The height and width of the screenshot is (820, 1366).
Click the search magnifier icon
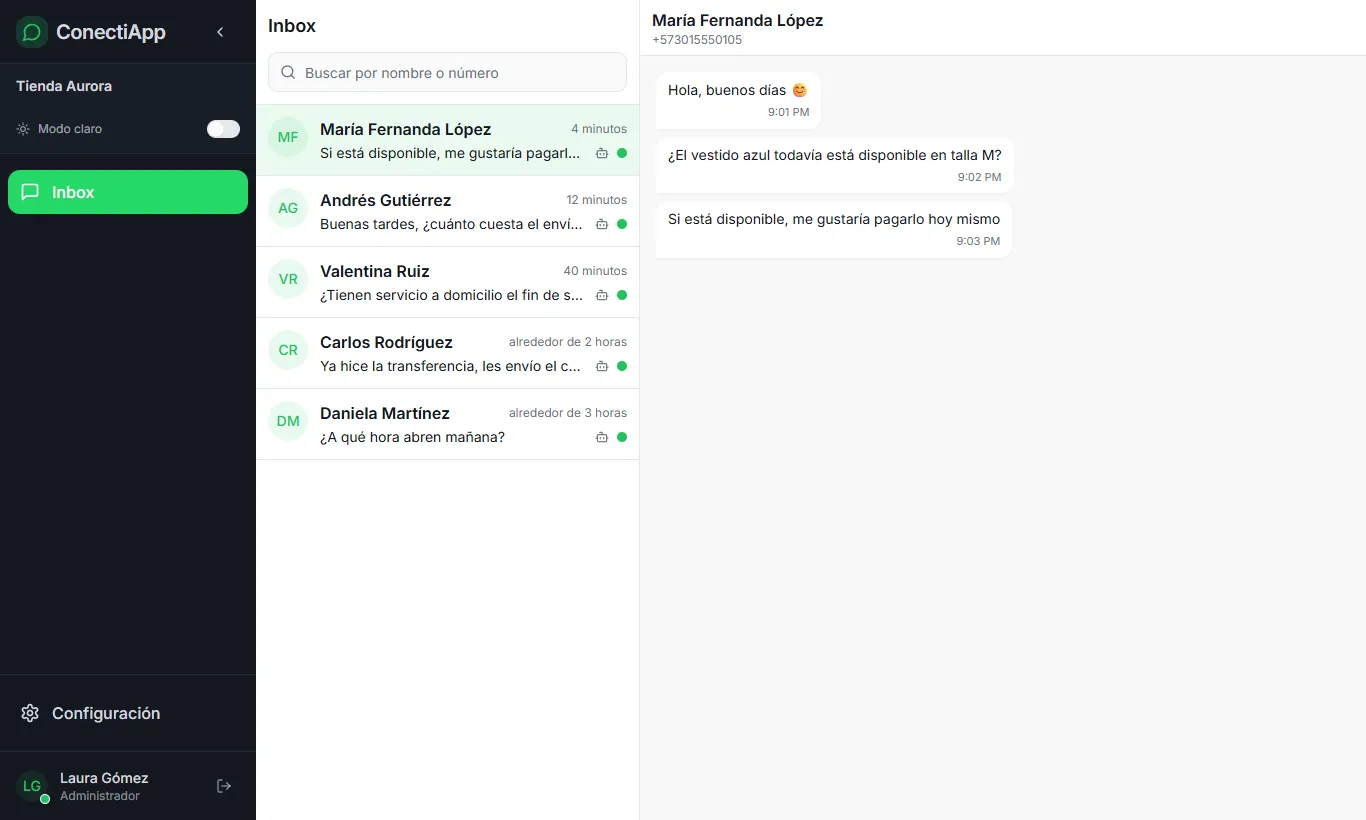(x=288, y=73)
